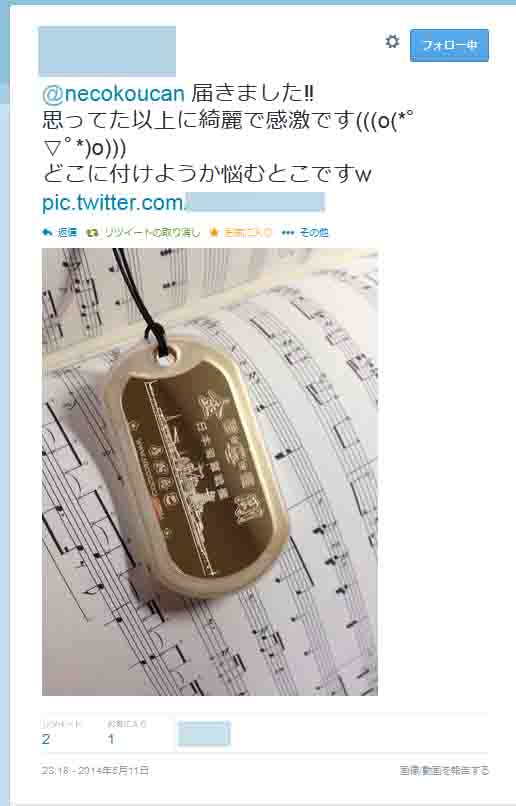Open the gear user-actions menu

[x=392, y=42]
